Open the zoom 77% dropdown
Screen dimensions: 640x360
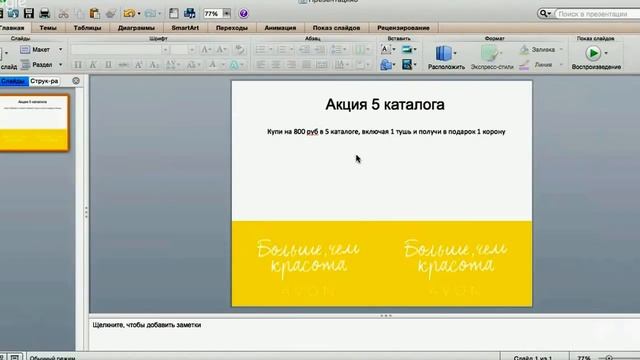click(x=227, y=14)
